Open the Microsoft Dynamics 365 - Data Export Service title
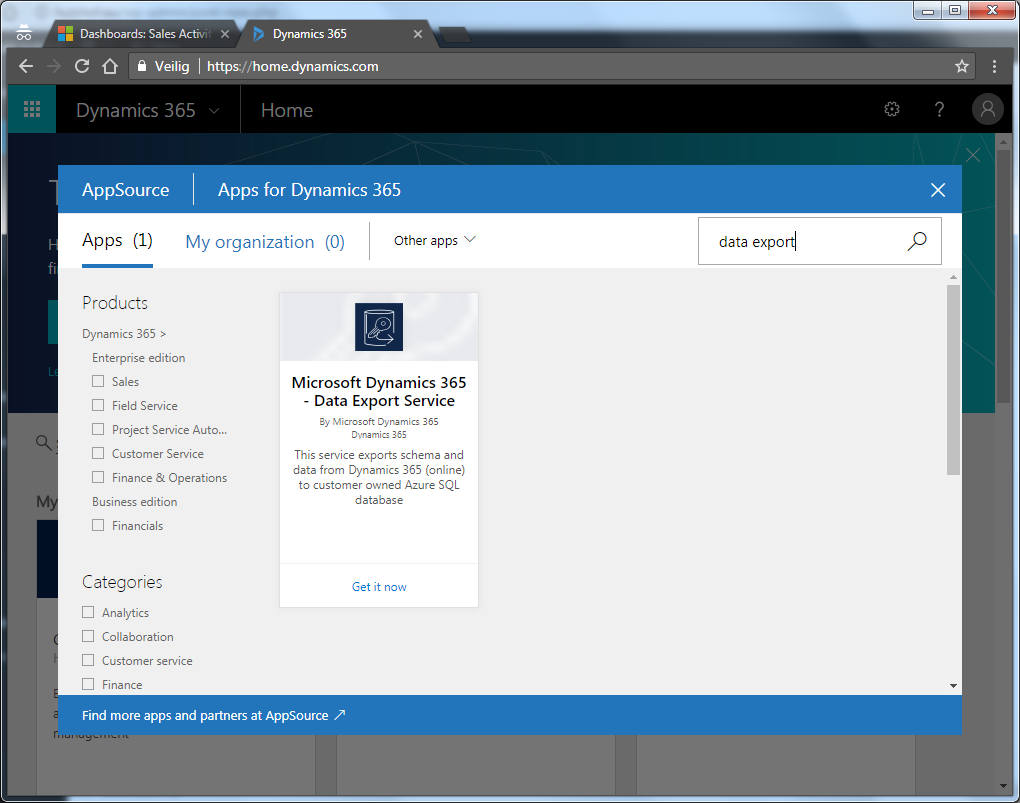 tap(379, 392)
